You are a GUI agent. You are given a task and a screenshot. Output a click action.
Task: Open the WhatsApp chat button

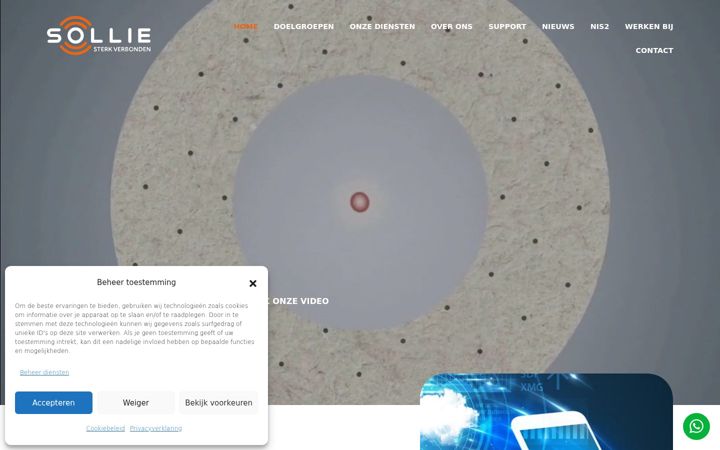[696, 427]
